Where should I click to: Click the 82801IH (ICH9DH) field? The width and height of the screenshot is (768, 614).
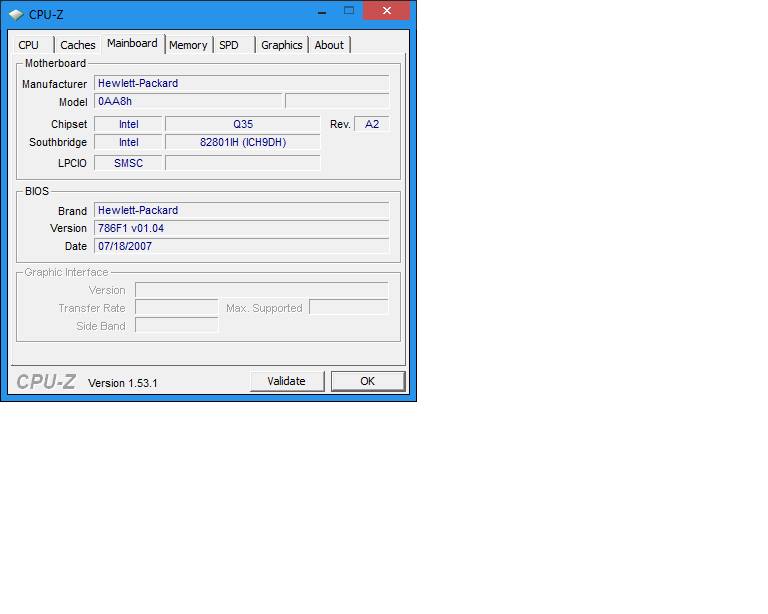[243, 142]
